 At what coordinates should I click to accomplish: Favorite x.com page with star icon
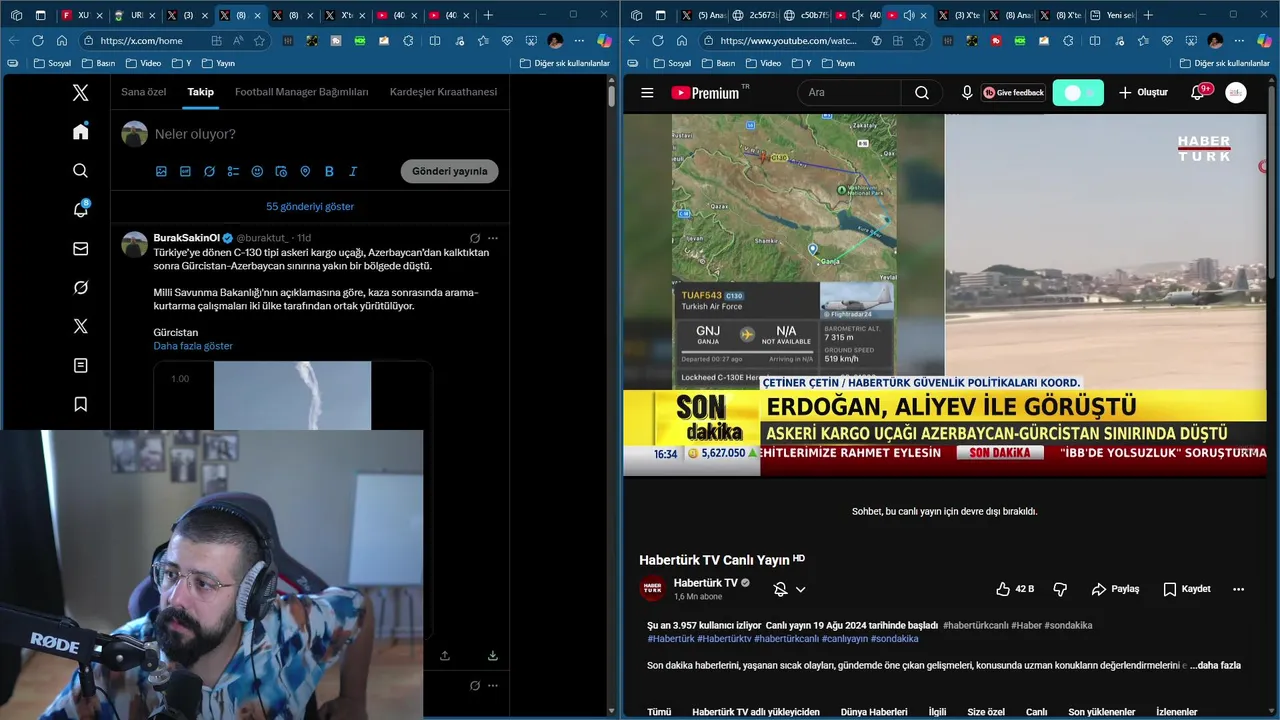click(x=260, y=41)
